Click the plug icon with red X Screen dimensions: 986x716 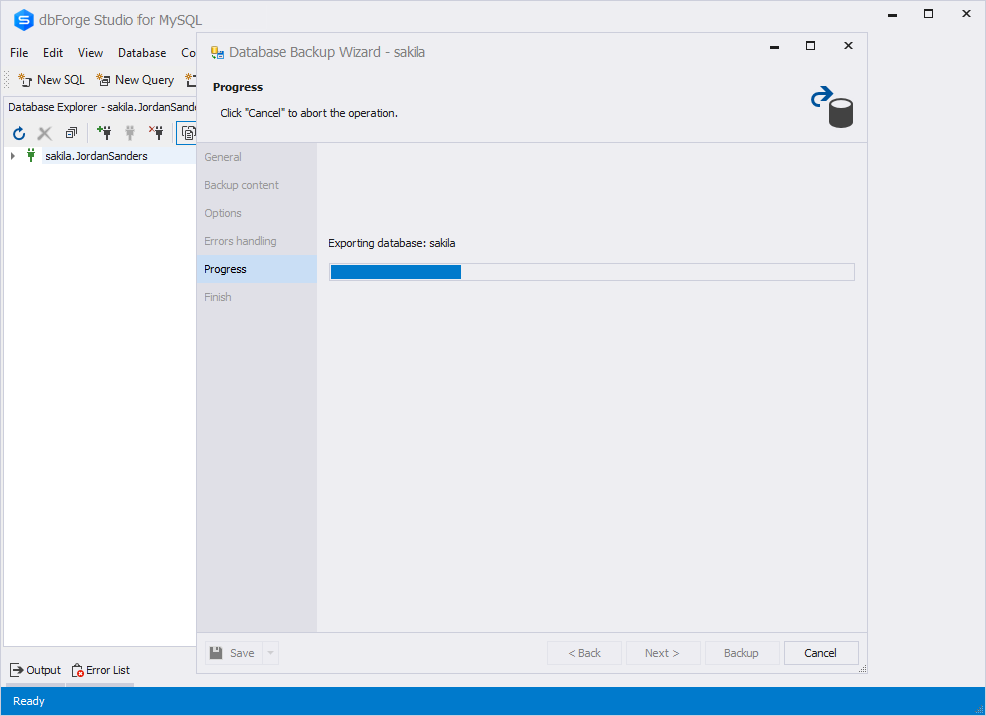coord(156,132)
